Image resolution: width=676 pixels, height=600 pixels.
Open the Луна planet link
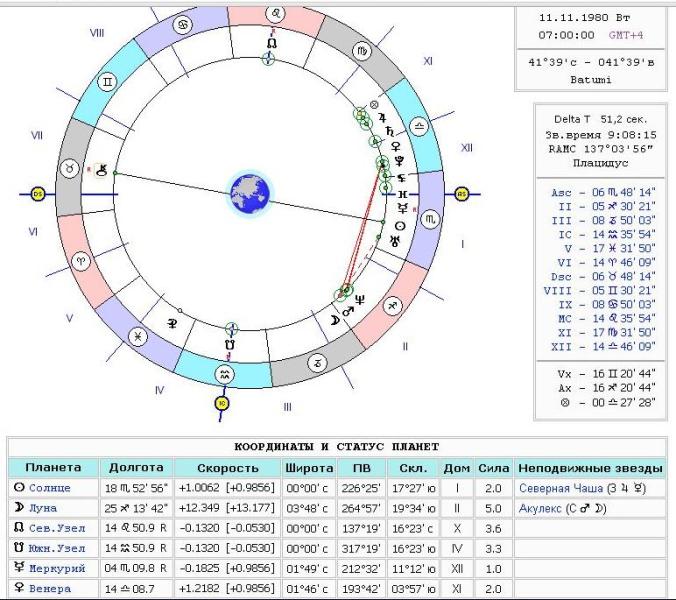tap(43, 508)
